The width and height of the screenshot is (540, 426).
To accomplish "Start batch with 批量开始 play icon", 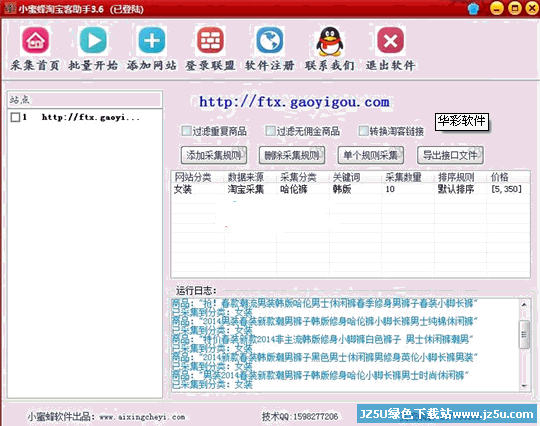I will 93,41.
